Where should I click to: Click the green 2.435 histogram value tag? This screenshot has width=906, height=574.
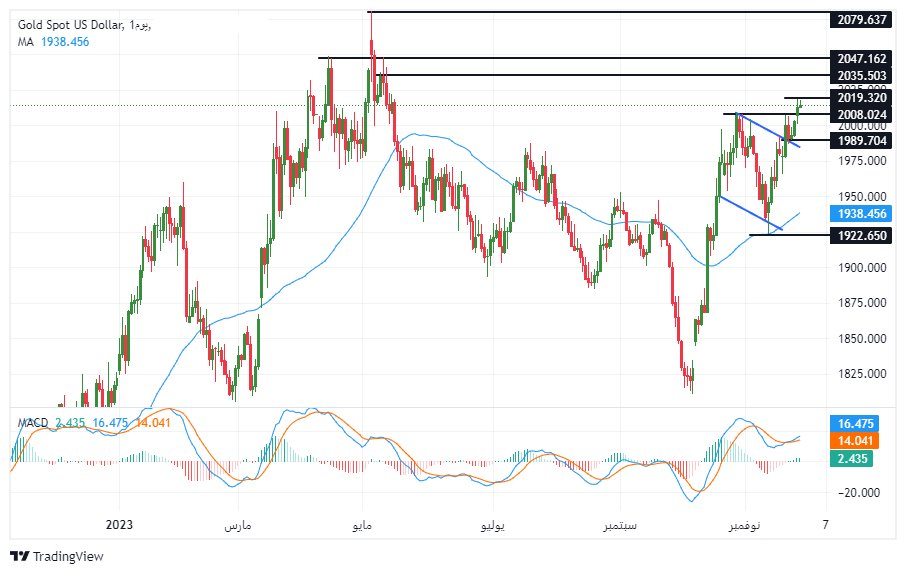[x=852, y=458]
